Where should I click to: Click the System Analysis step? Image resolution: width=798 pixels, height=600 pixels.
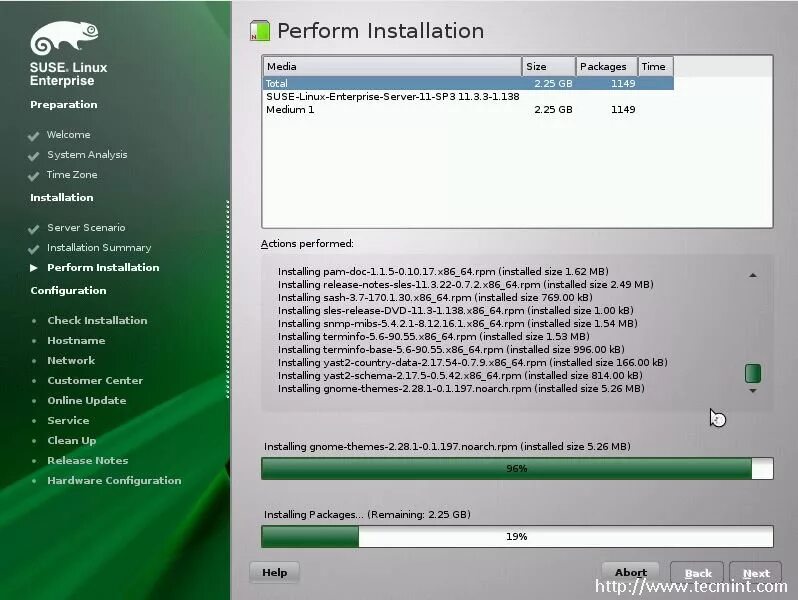tap(87, 154)
